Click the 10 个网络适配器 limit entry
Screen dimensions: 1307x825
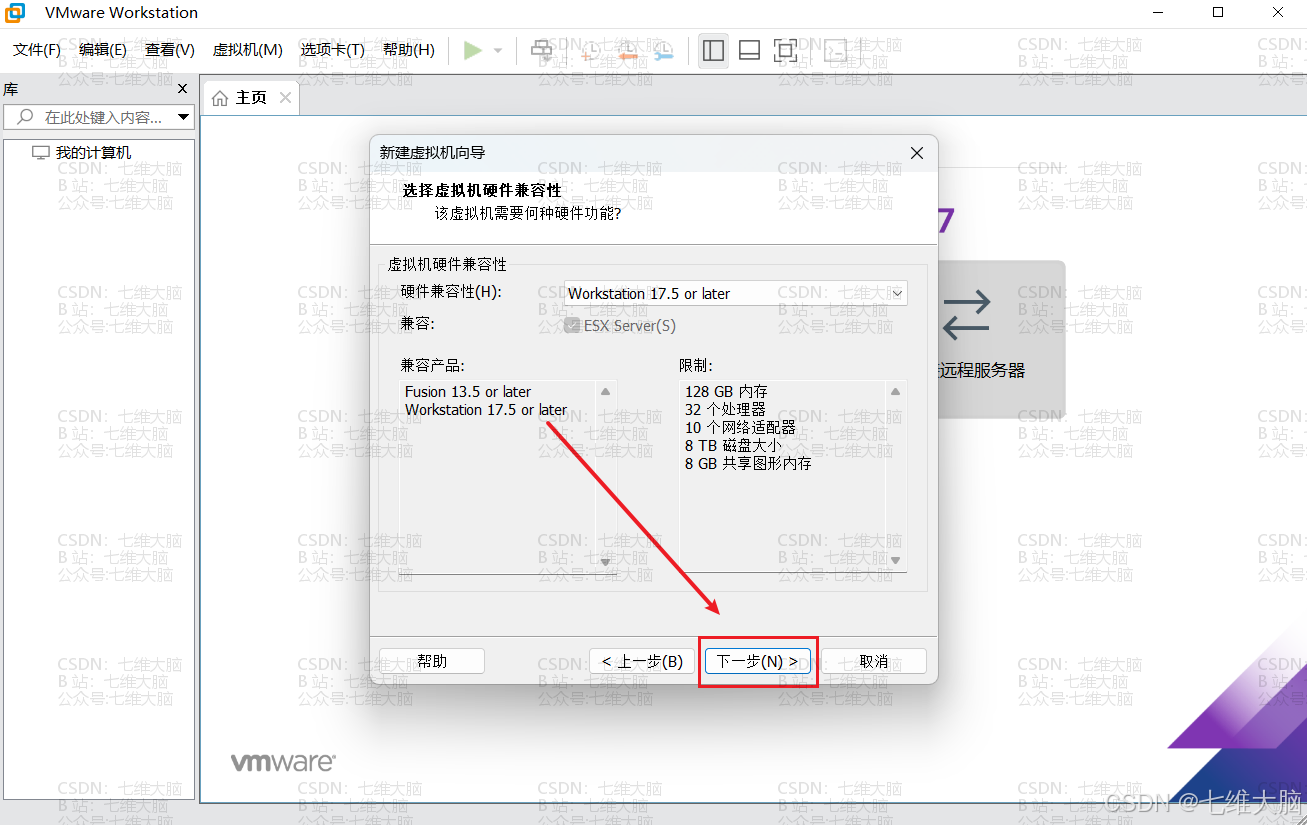740,428
